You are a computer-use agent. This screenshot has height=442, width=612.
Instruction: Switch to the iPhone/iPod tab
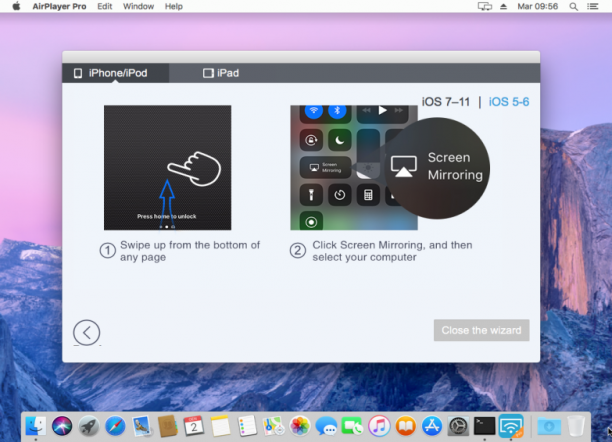click(115, 73)
